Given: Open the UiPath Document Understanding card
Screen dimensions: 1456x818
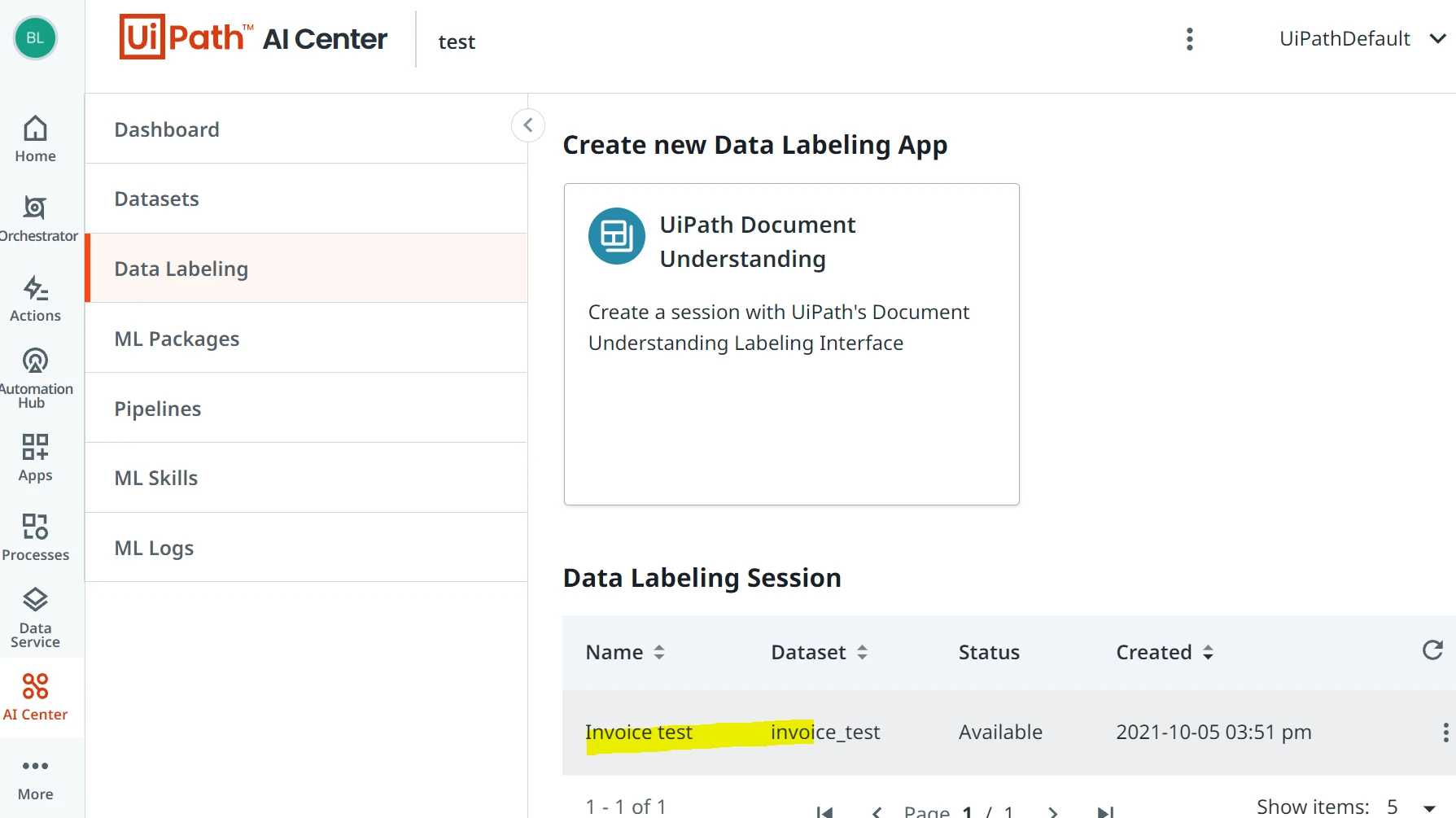Looking at the screenshot, I should tap(792, 344).
